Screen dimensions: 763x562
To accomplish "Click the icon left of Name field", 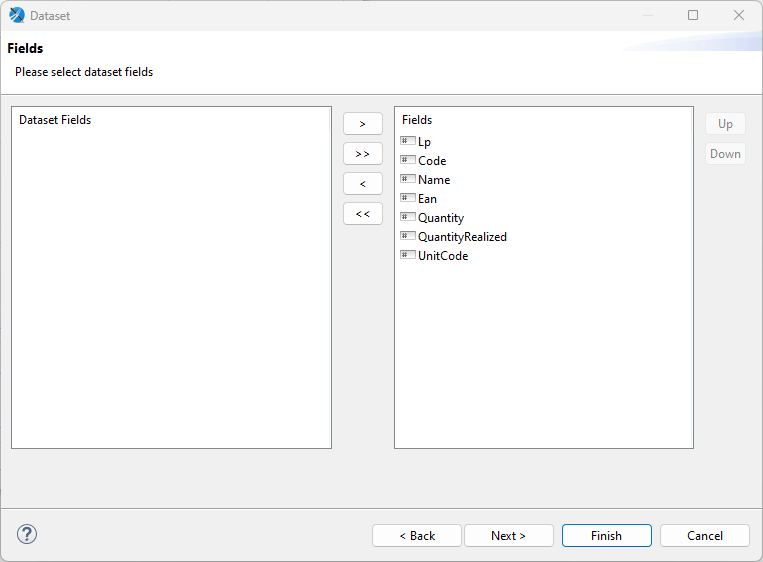I will pyautogui.click(x=408, y=179).
